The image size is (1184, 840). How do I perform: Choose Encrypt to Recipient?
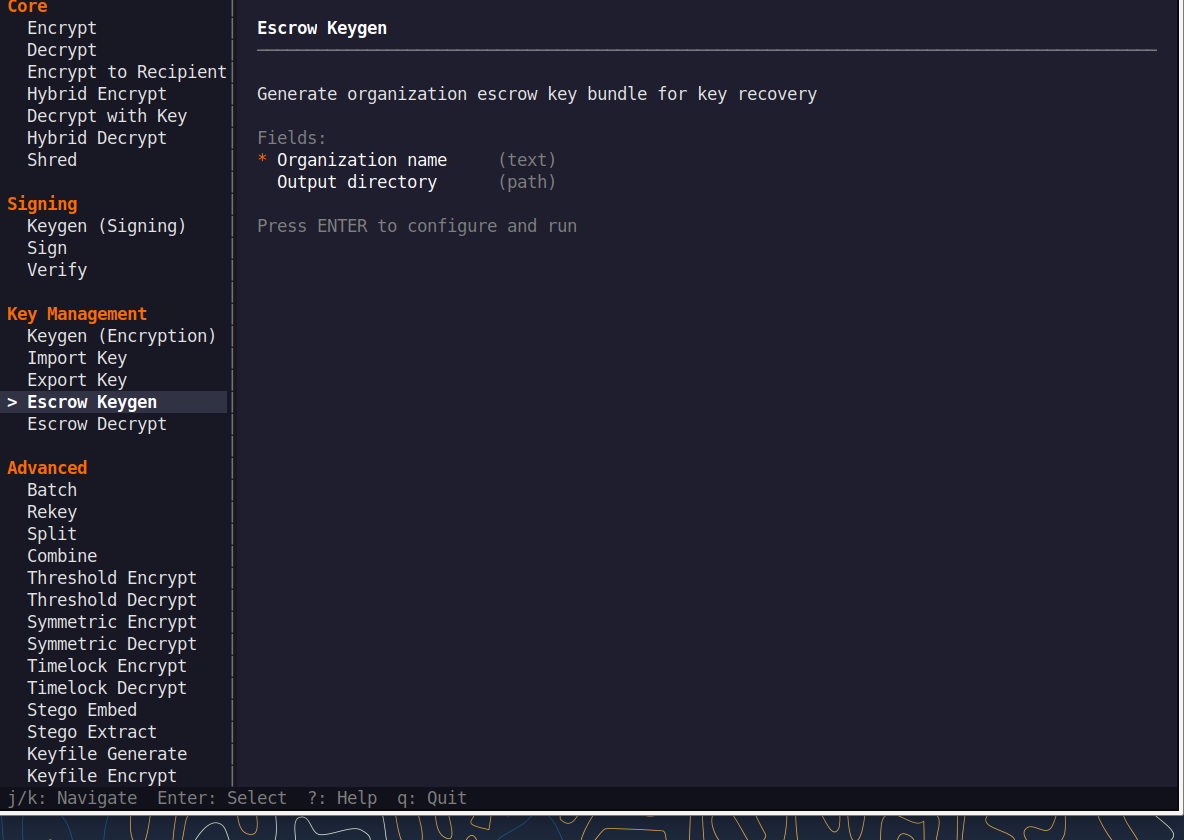tap(127, 72)
